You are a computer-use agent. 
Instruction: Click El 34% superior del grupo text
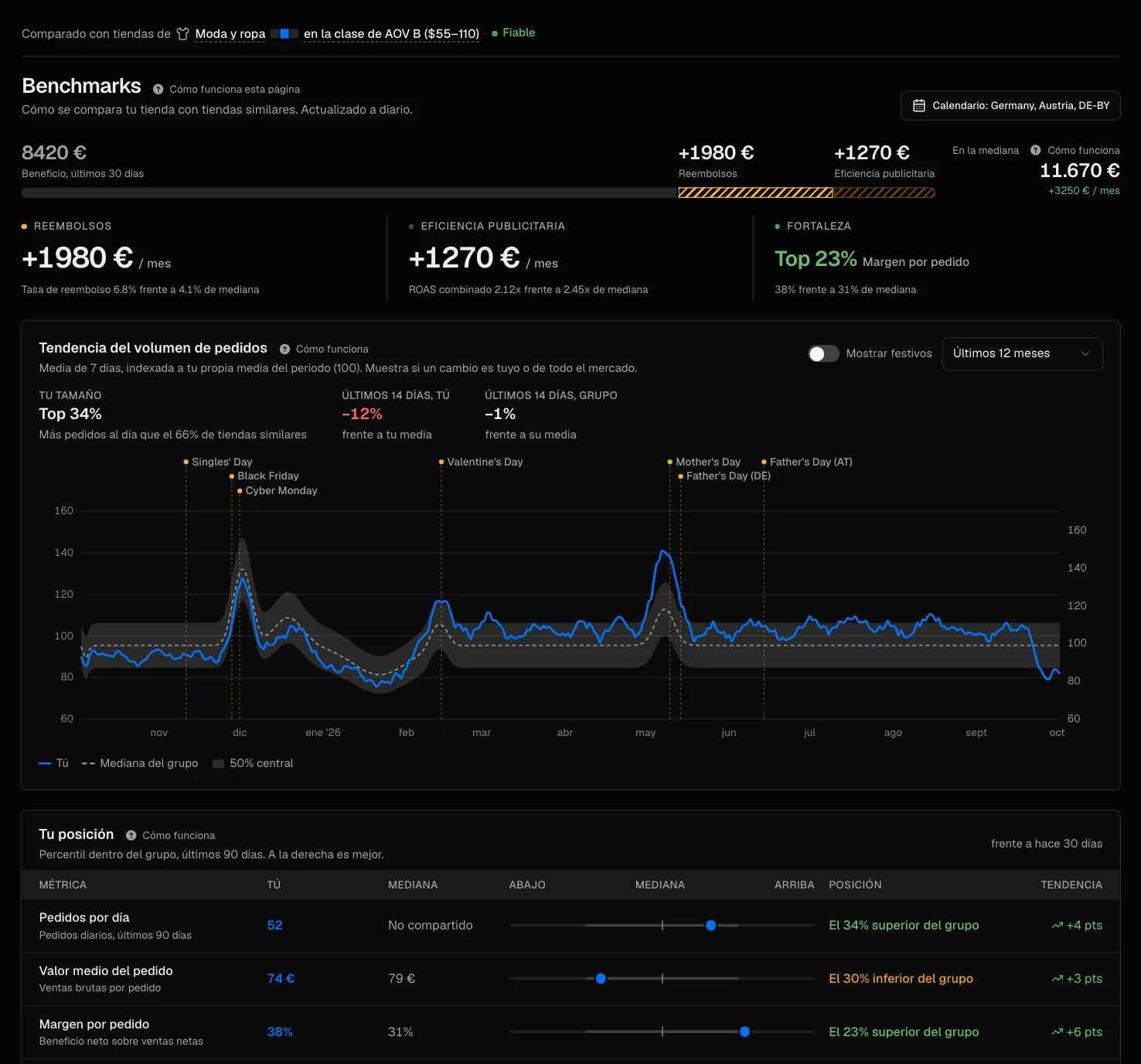(x=904, y=926)
